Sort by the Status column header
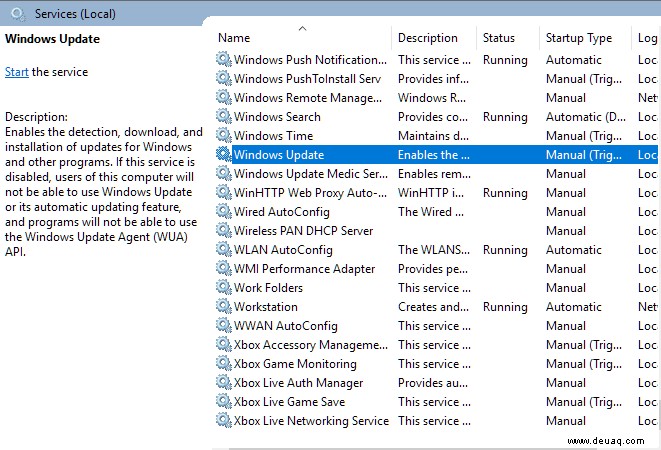This screenshot has height=450, width=661. [499, 38]
